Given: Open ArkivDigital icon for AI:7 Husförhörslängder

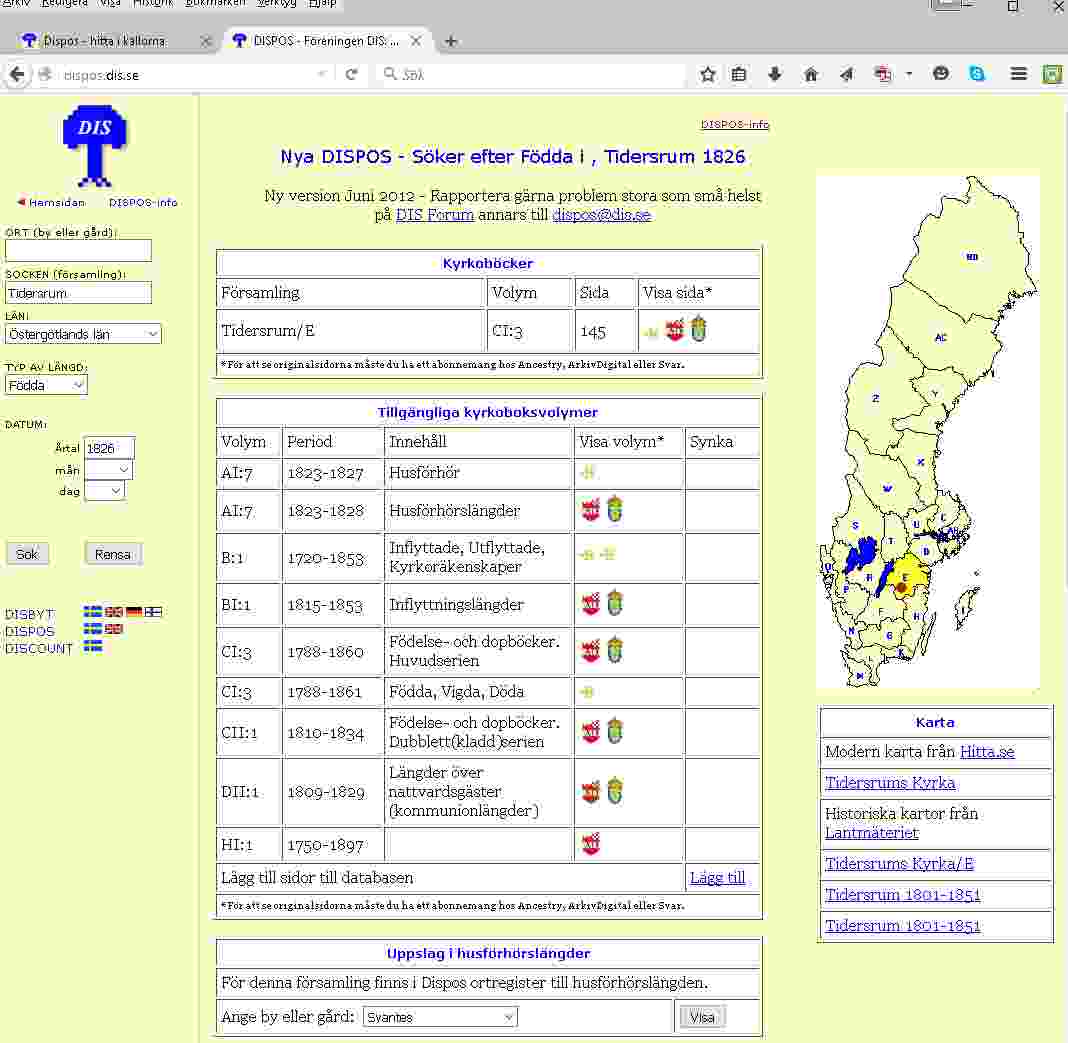Looking at the screenshot, I should [x=591, y=510].
